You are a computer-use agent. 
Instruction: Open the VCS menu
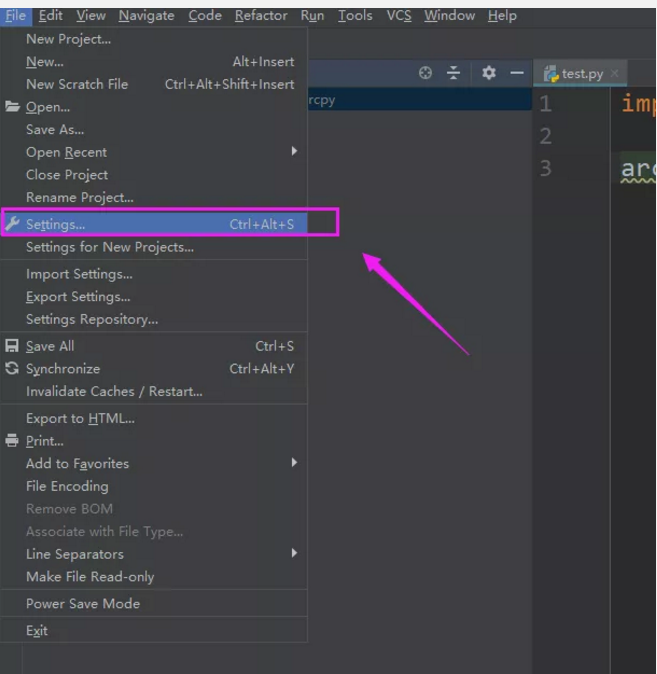(399, 16)
